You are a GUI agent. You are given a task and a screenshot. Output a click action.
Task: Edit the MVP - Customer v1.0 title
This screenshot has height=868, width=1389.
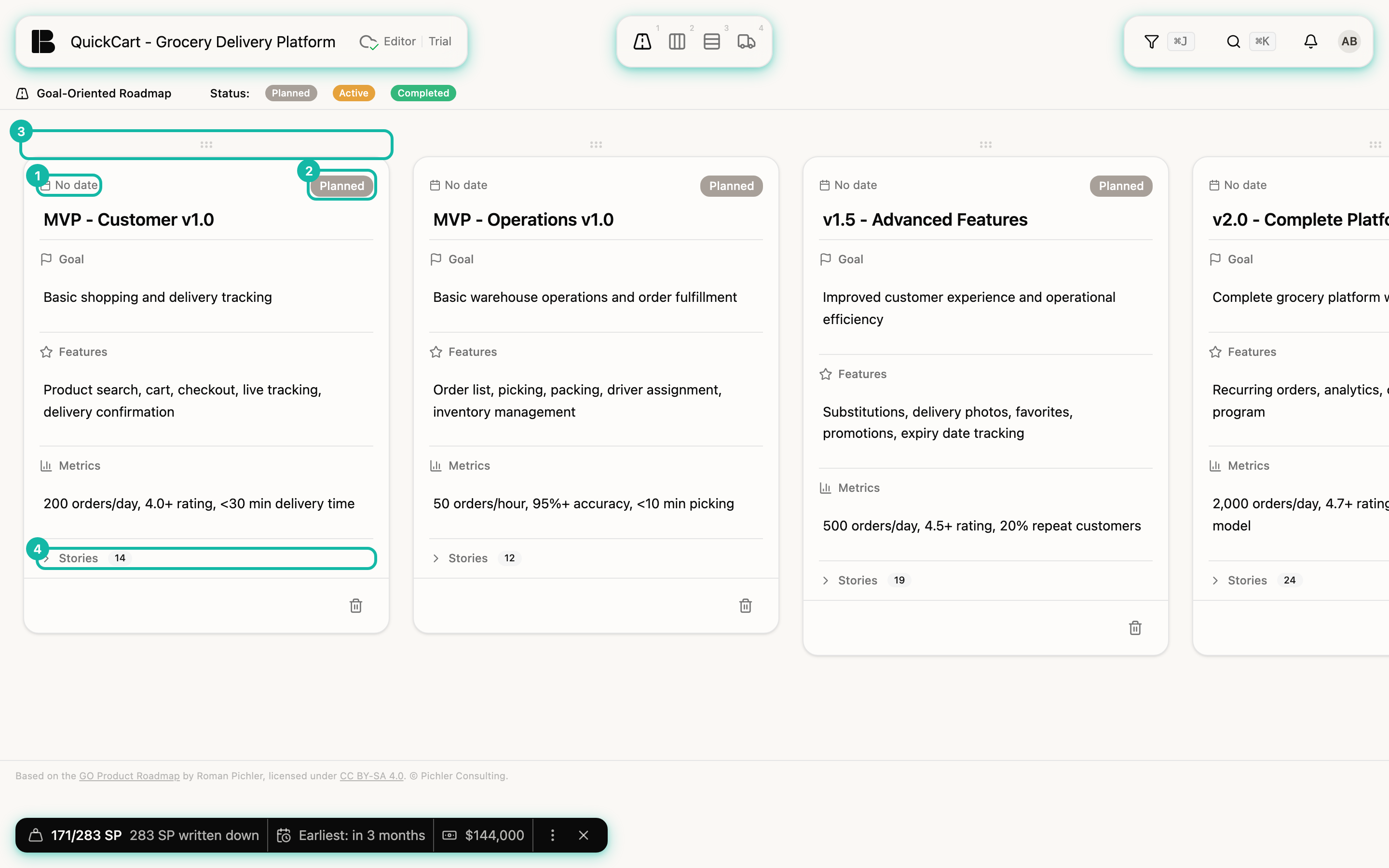[129, 219]
